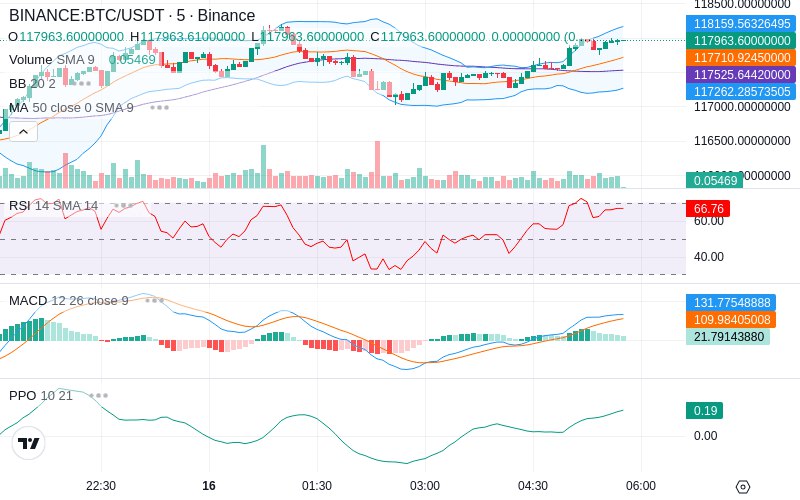Click the PPO value label 0.19
Screen dimensions: 800x500
pos(705,411)
